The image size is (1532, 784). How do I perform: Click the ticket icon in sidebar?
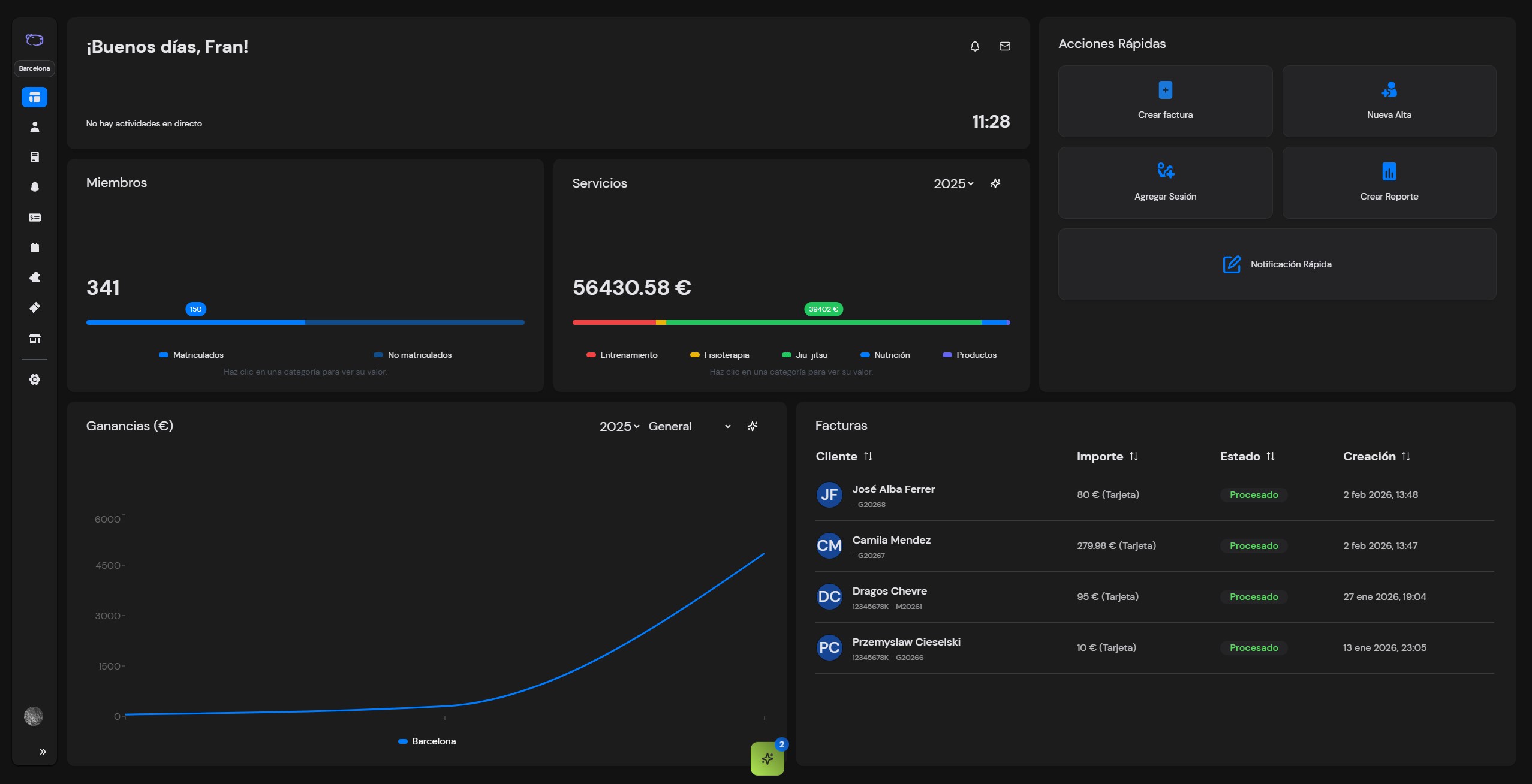[x=35, y=307]
